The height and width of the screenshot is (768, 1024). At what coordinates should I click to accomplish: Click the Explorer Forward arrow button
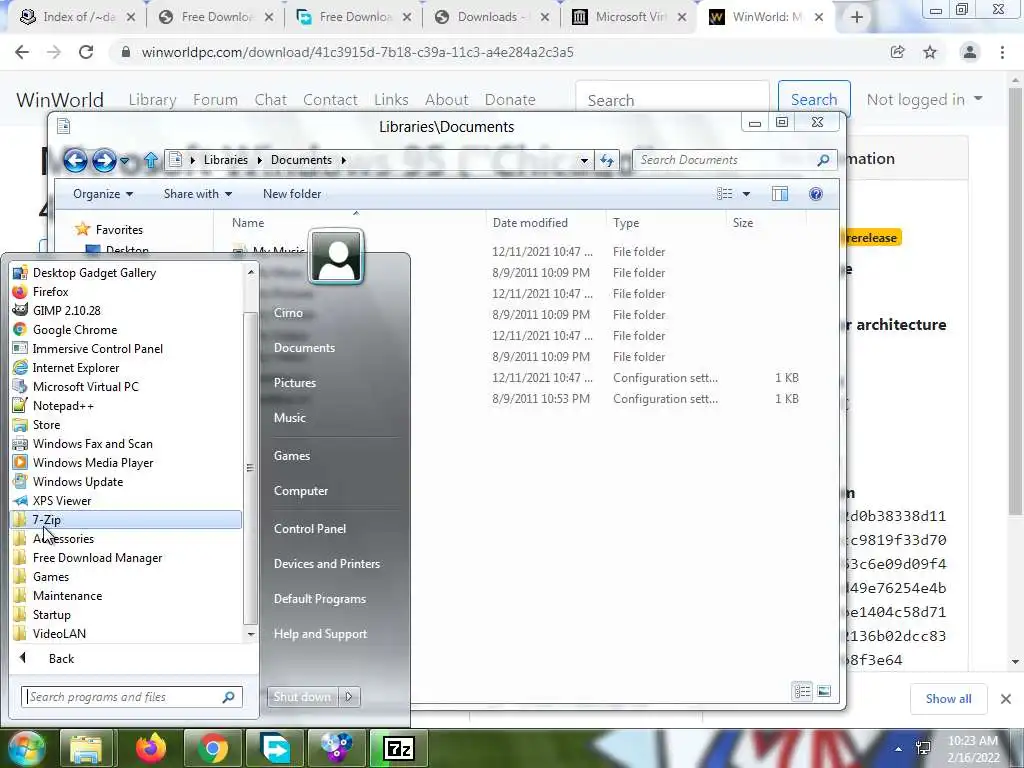(x=104, y=160)
